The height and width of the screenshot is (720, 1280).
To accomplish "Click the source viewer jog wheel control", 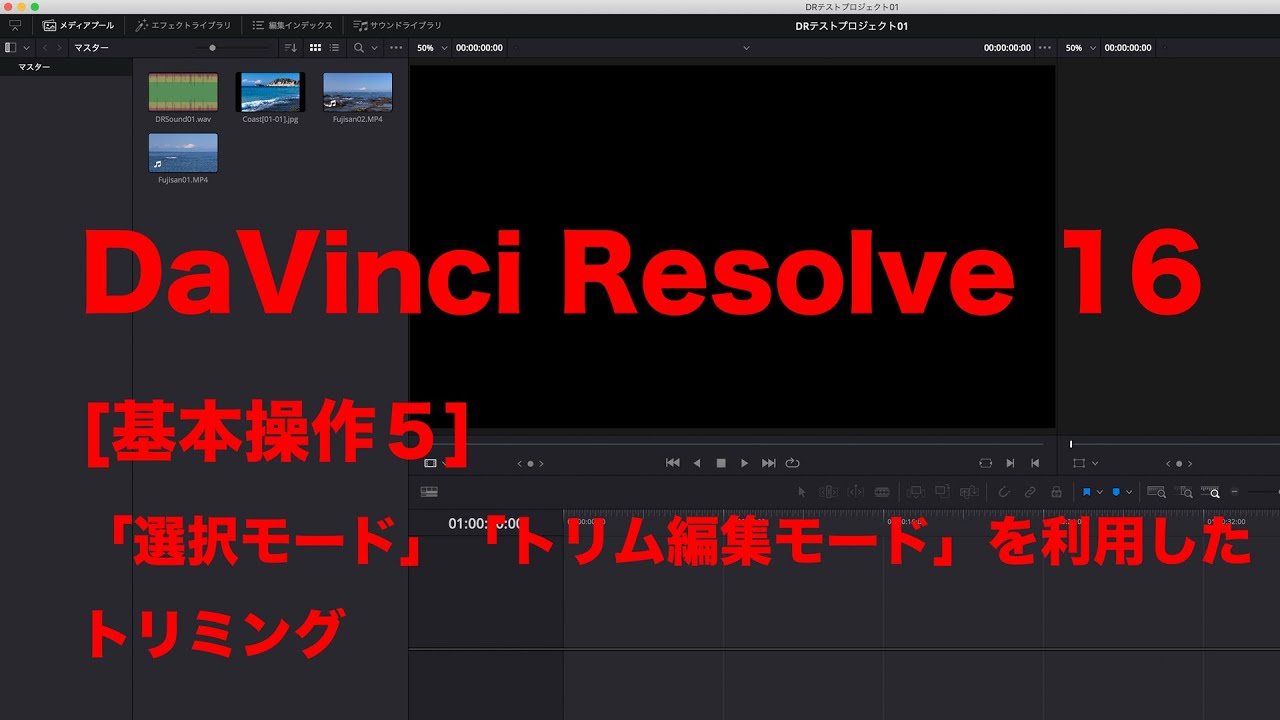I will (530, 463).
